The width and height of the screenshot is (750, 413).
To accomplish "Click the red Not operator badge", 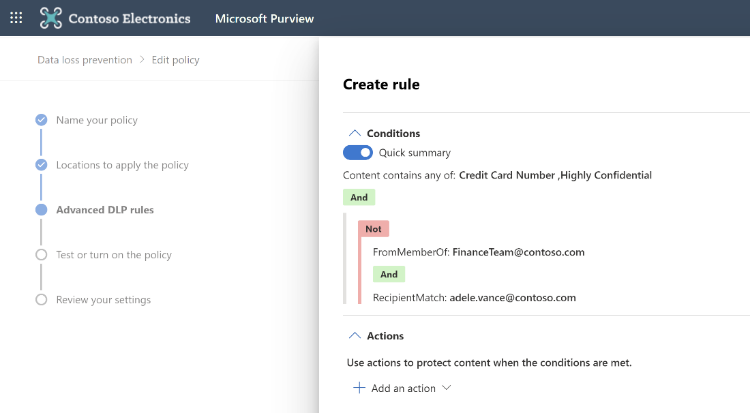I will pyautogui.click(x=373, y=229).
